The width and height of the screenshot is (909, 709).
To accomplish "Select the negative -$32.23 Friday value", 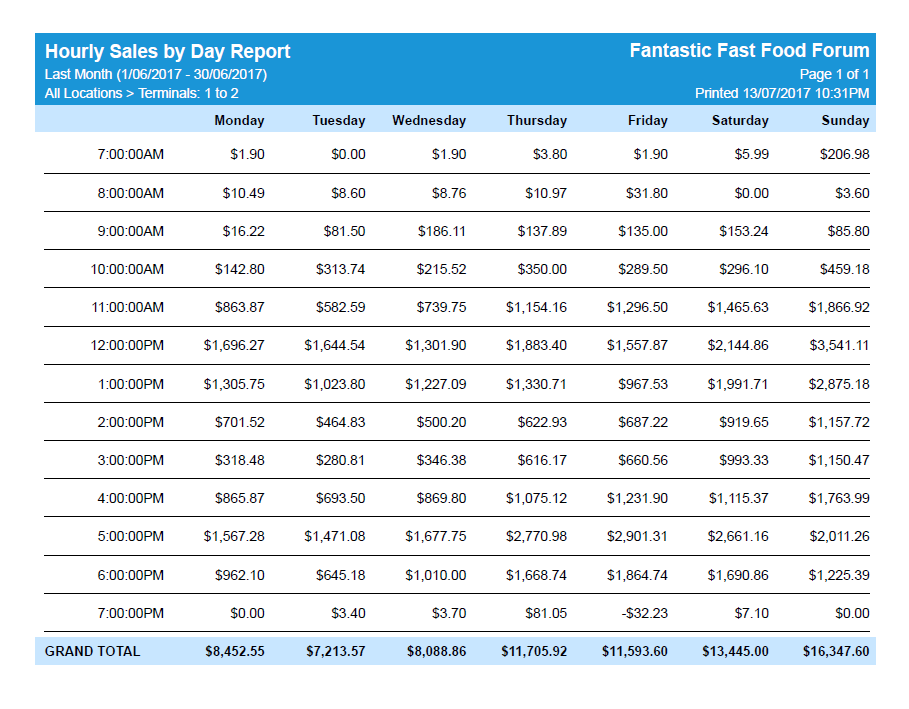I will (x=642, y=614).
